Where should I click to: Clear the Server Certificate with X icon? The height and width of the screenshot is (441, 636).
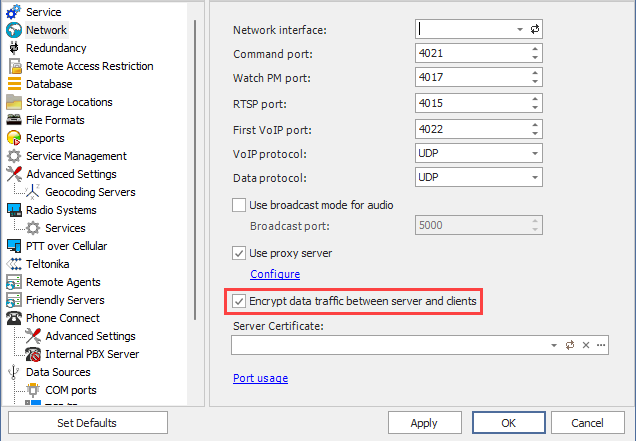tap(586, 345)
